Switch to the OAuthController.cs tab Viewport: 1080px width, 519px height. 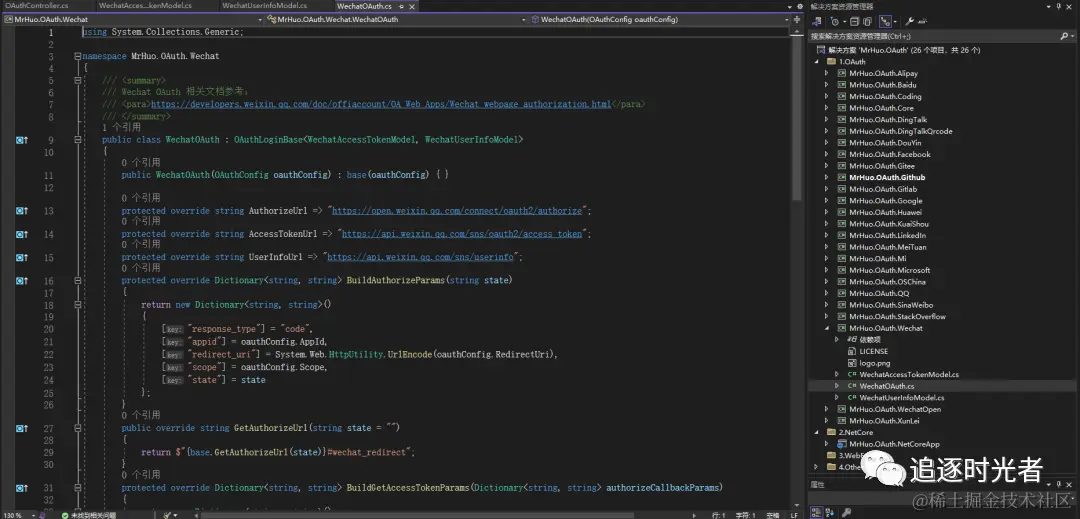coord(37,6)
